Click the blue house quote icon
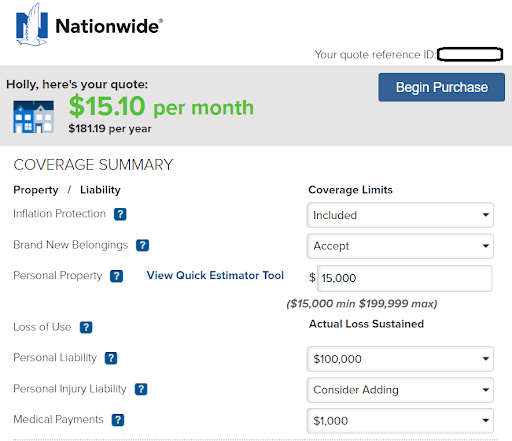The image size is (512, 441). pyautogui.click(x=33, y=117)
